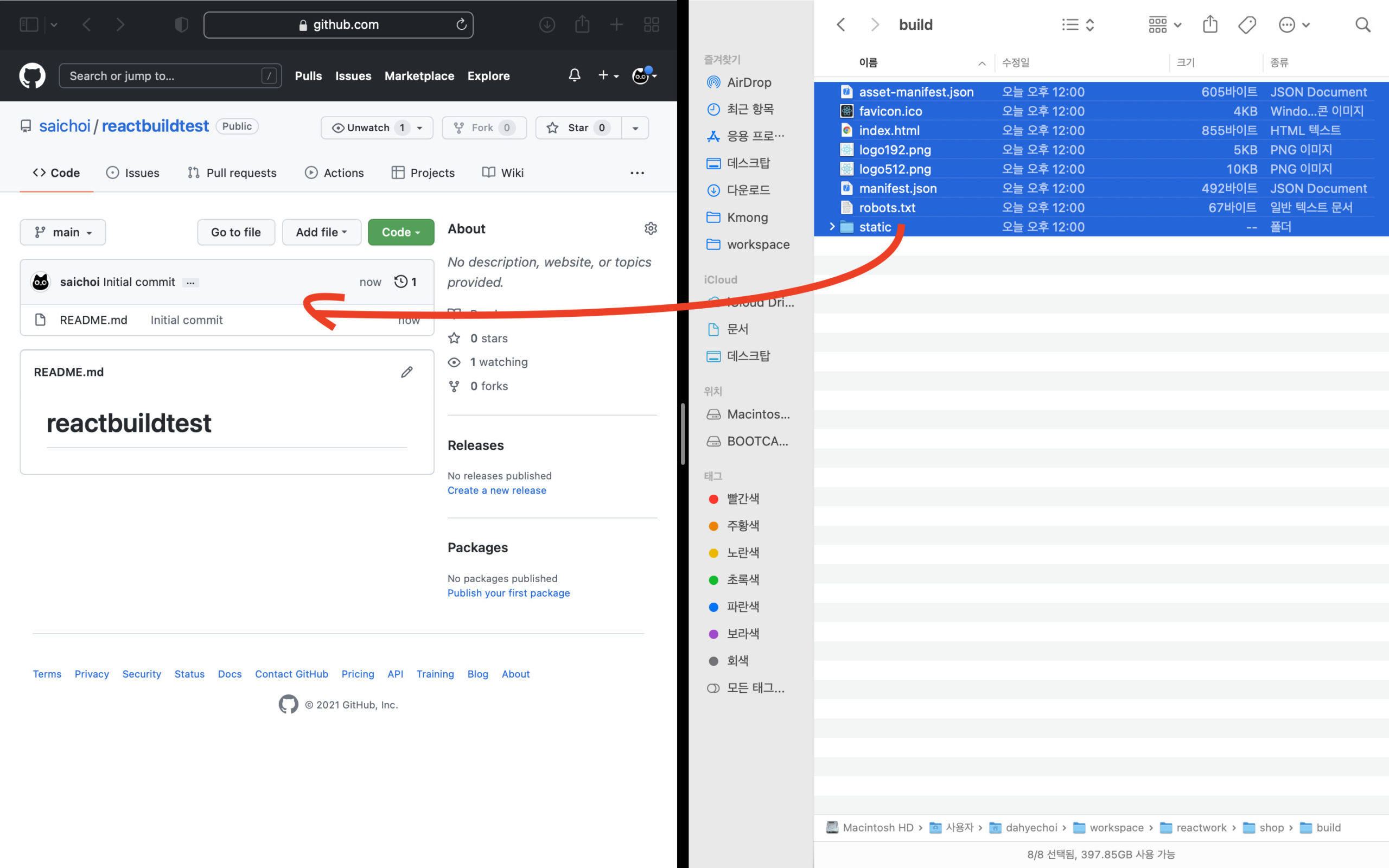
Task: Open the user avatar menu on GitHub
Action: [x=644, y=75]
